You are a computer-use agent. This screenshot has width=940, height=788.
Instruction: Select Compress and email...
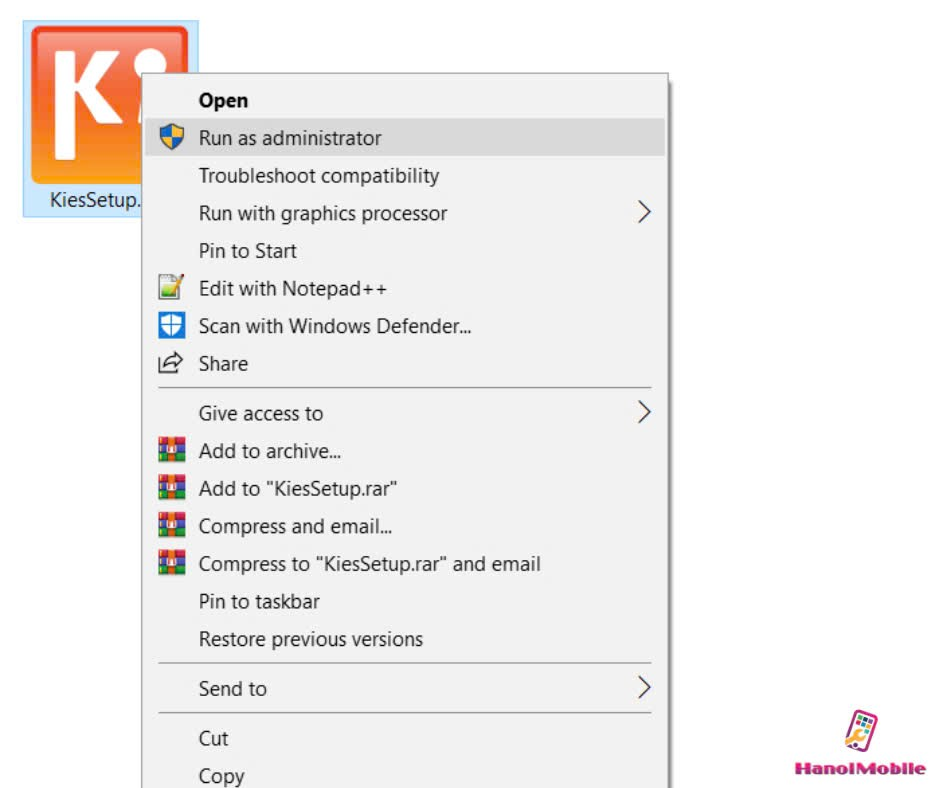coord(405,526)
